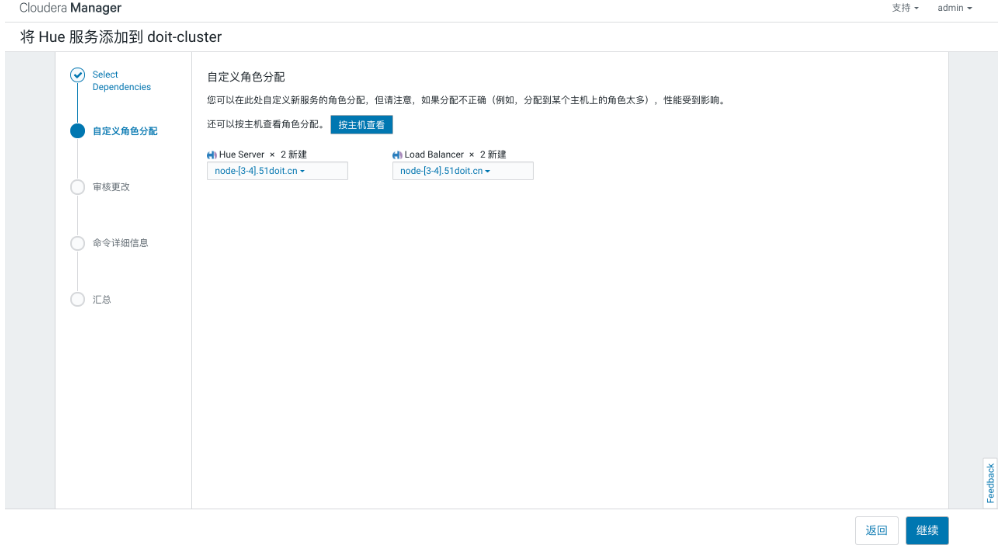
Task: Go to Select Dependencies step
Action: [x=121, y=81]
